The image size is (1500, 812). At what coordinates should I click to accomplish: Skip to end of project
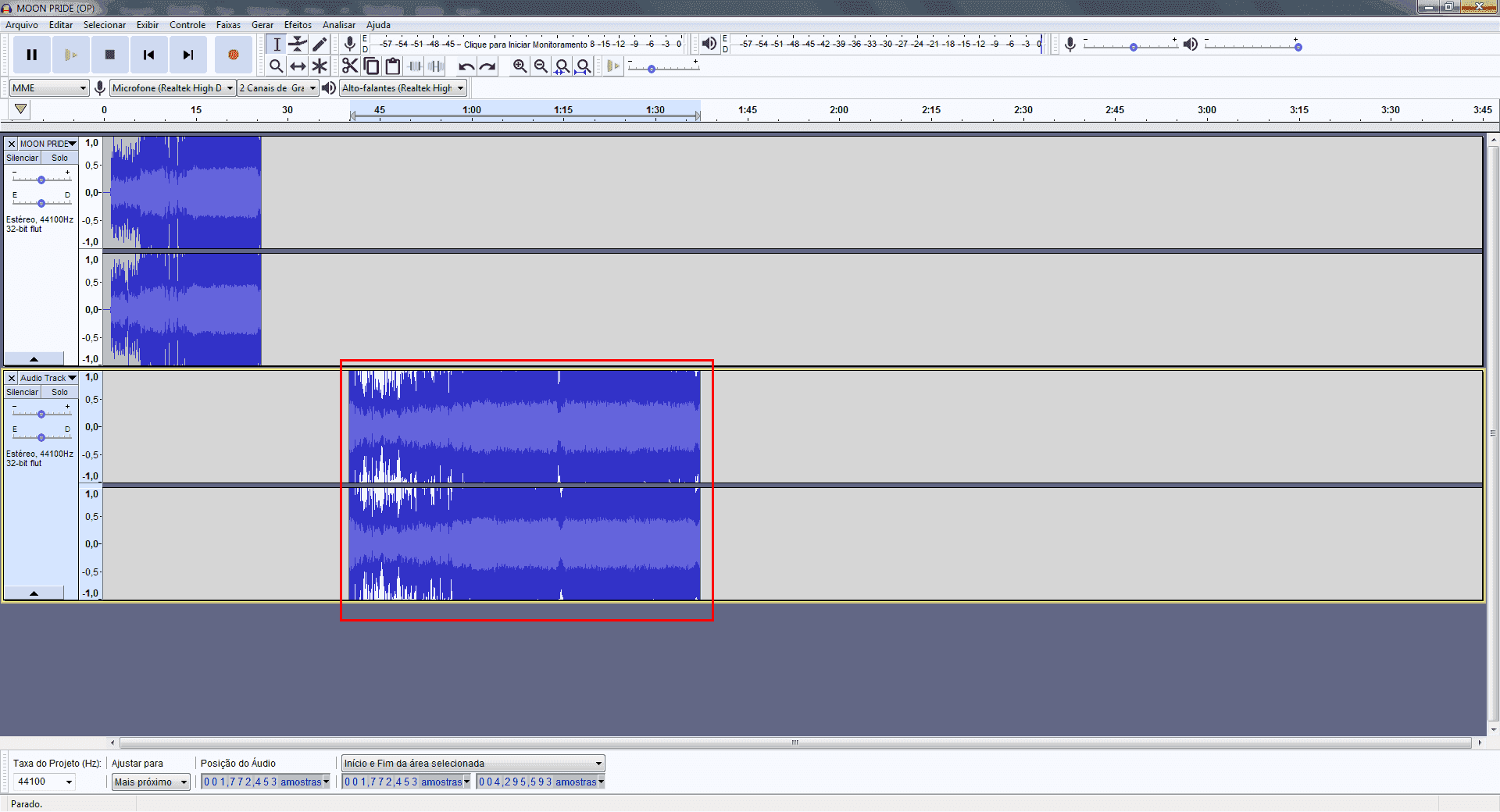point(188,55)
